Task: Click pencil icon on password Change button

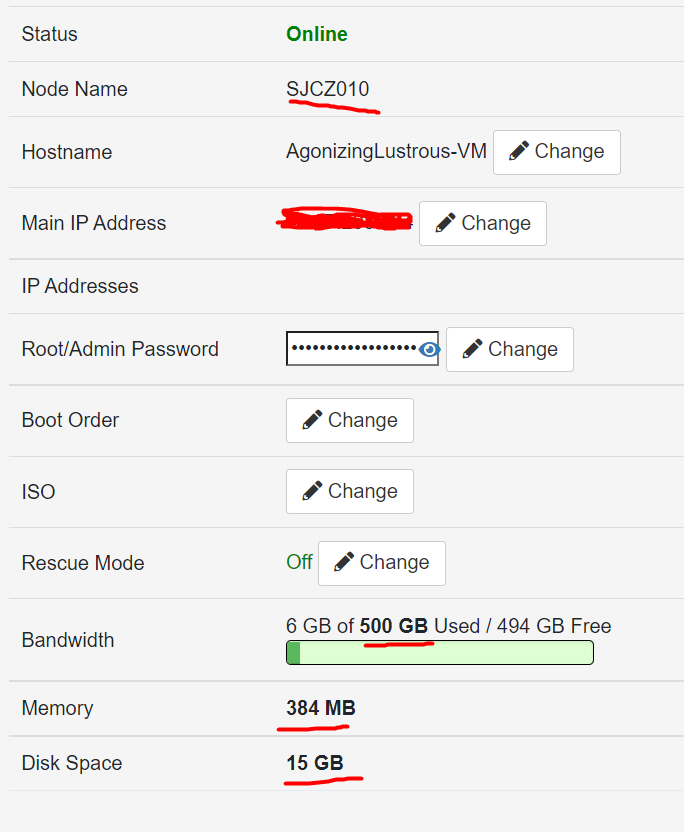Action: (x=472, y=349)
